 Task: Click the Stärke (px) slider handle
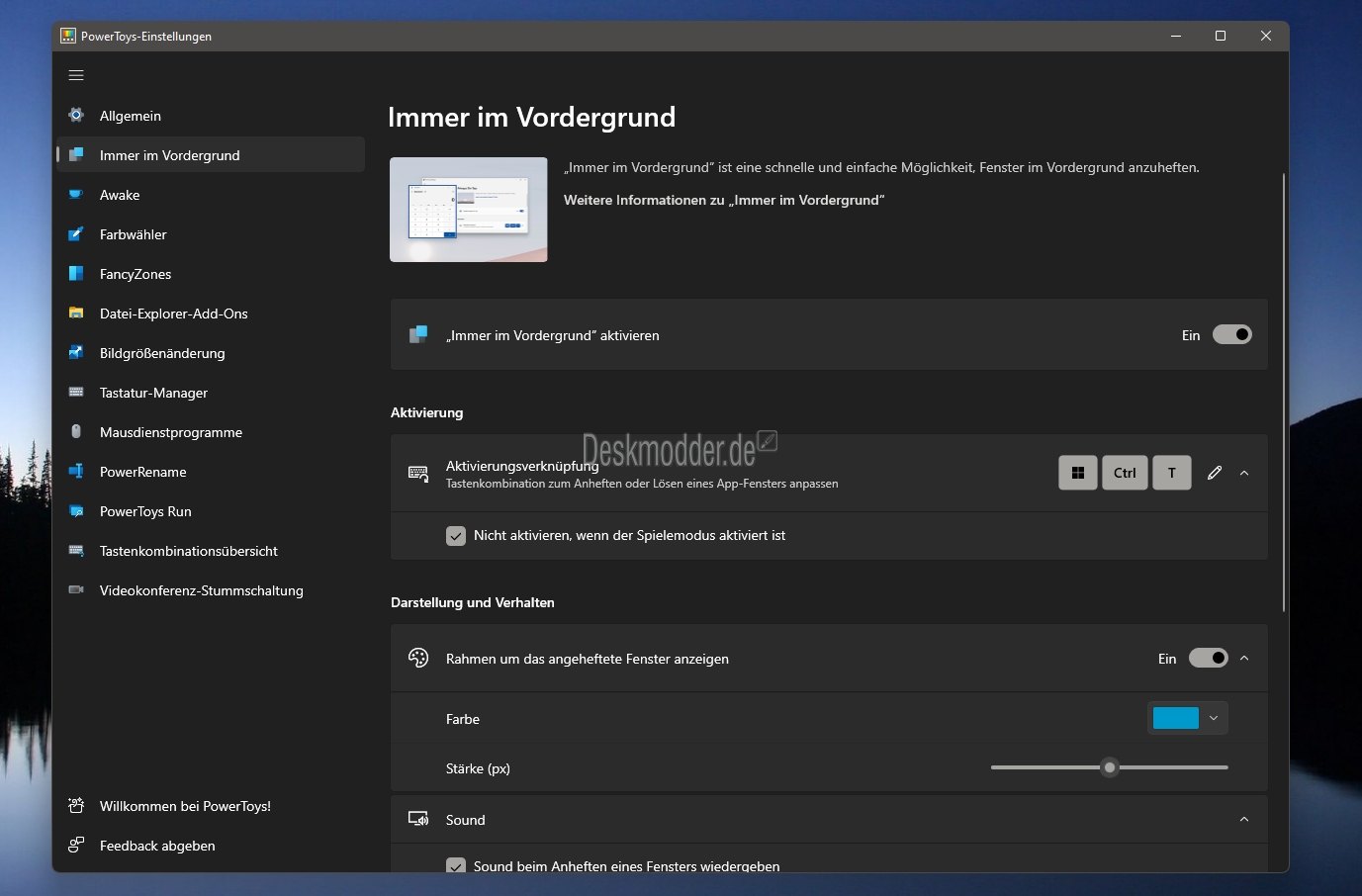1110,767
